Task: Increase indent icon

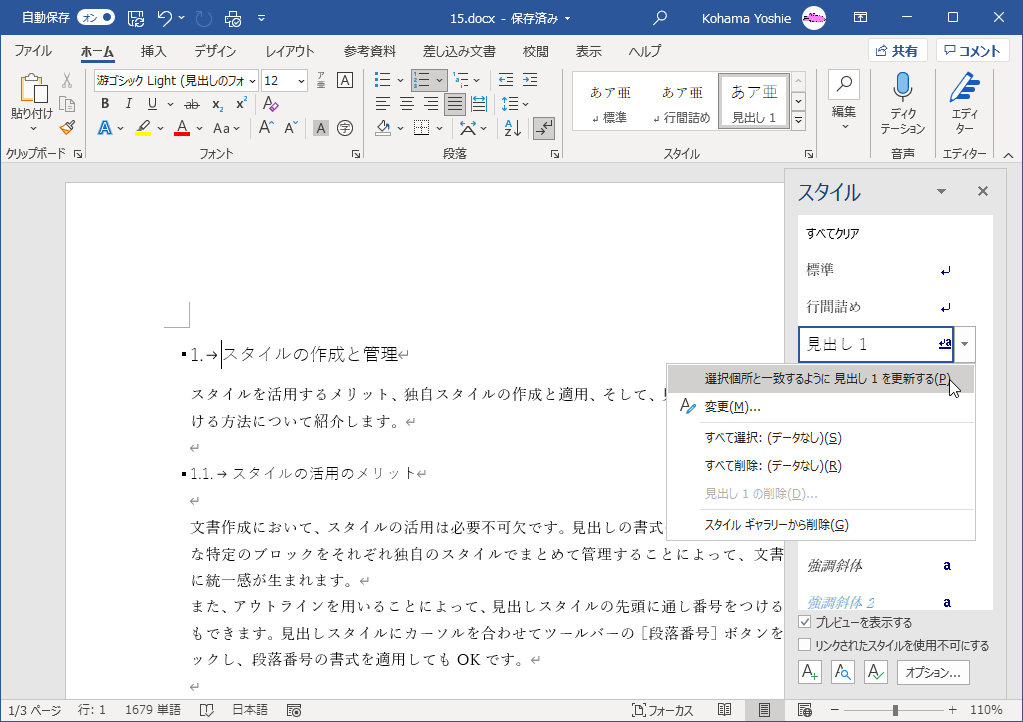Action: pos(530,80)
